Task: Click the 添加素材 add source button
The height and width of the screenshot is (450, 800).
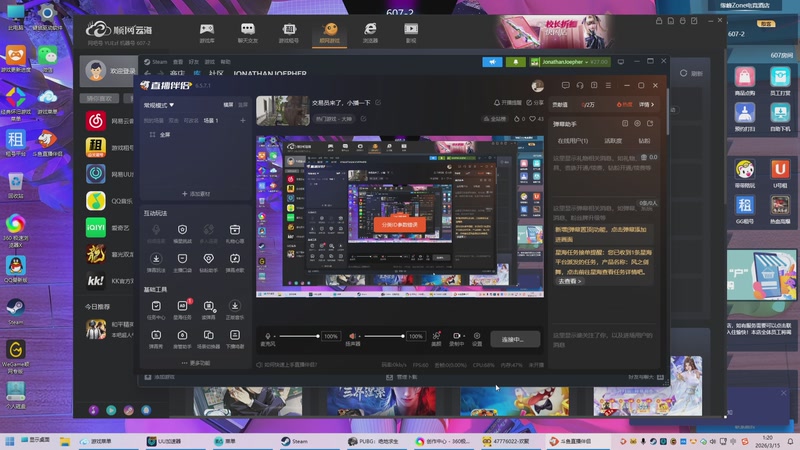Action: [196, 194]
